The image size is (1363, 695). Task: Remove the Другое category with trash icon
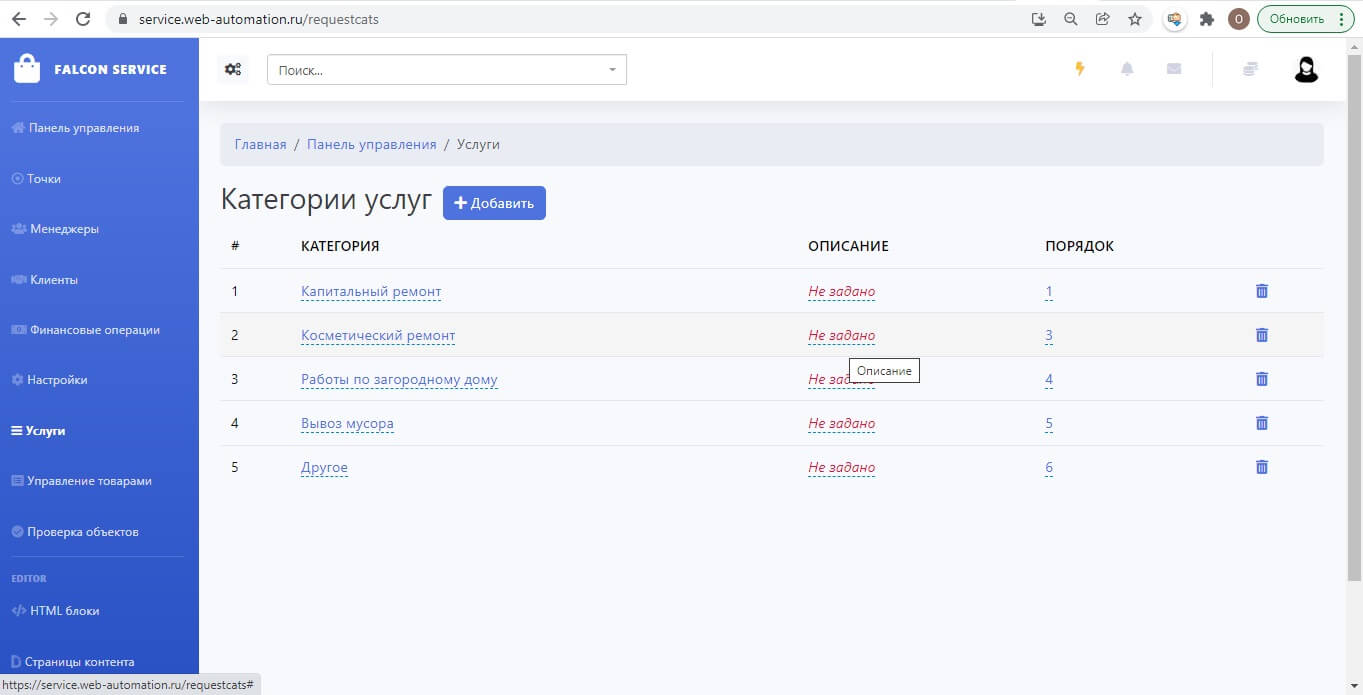1261,467
